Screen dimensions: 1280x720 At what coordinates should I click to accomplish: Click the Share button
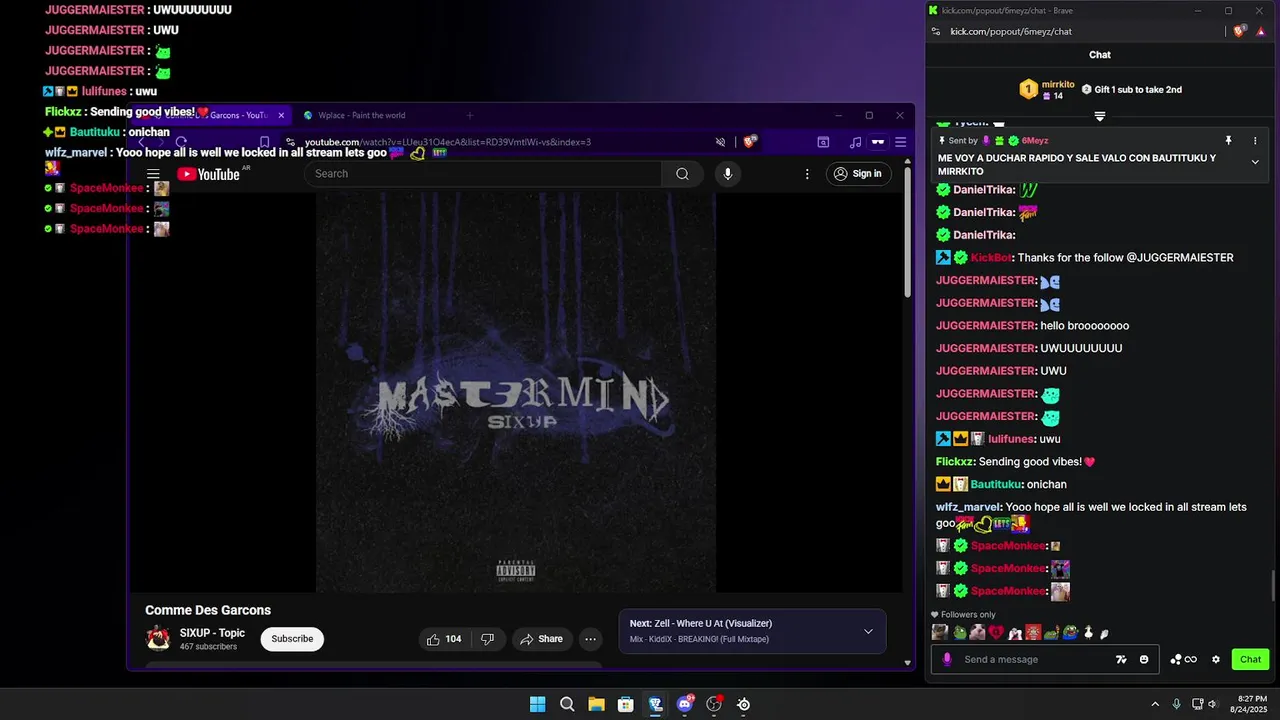(x=541, y=639)
